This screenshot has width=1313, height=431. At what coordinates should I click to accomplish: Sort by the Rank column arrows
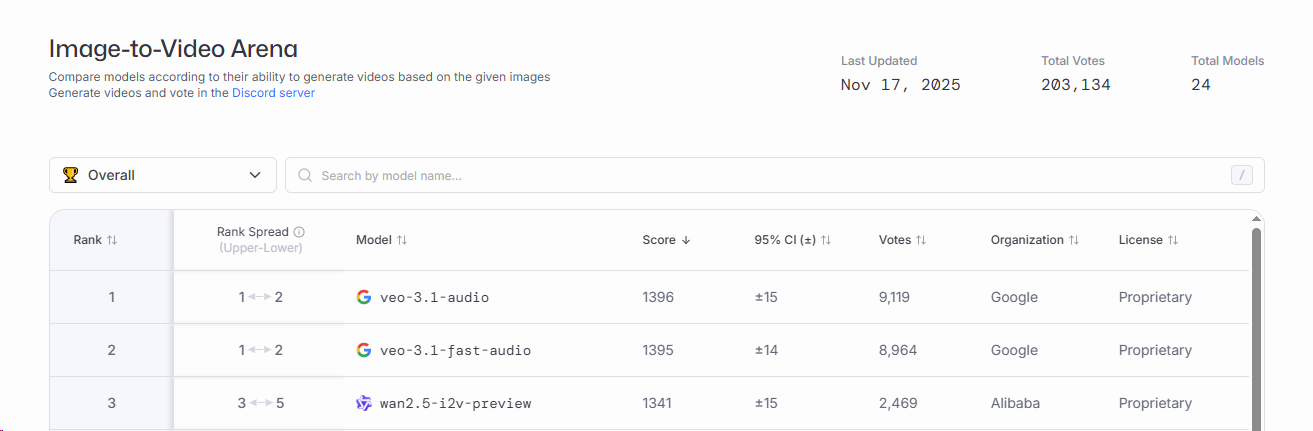pyautogui.click(x=112, y=240)
